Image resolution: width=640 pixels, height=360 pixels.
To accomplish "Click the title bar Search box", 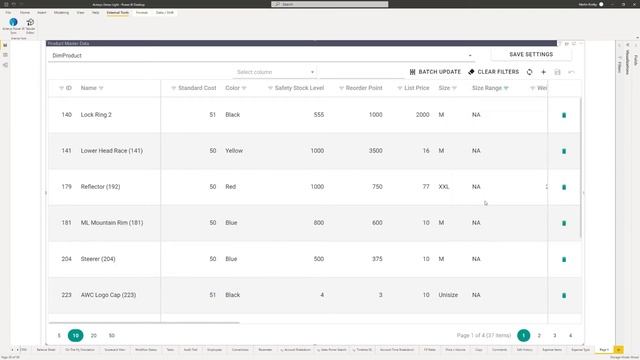I will pos(329,4).
